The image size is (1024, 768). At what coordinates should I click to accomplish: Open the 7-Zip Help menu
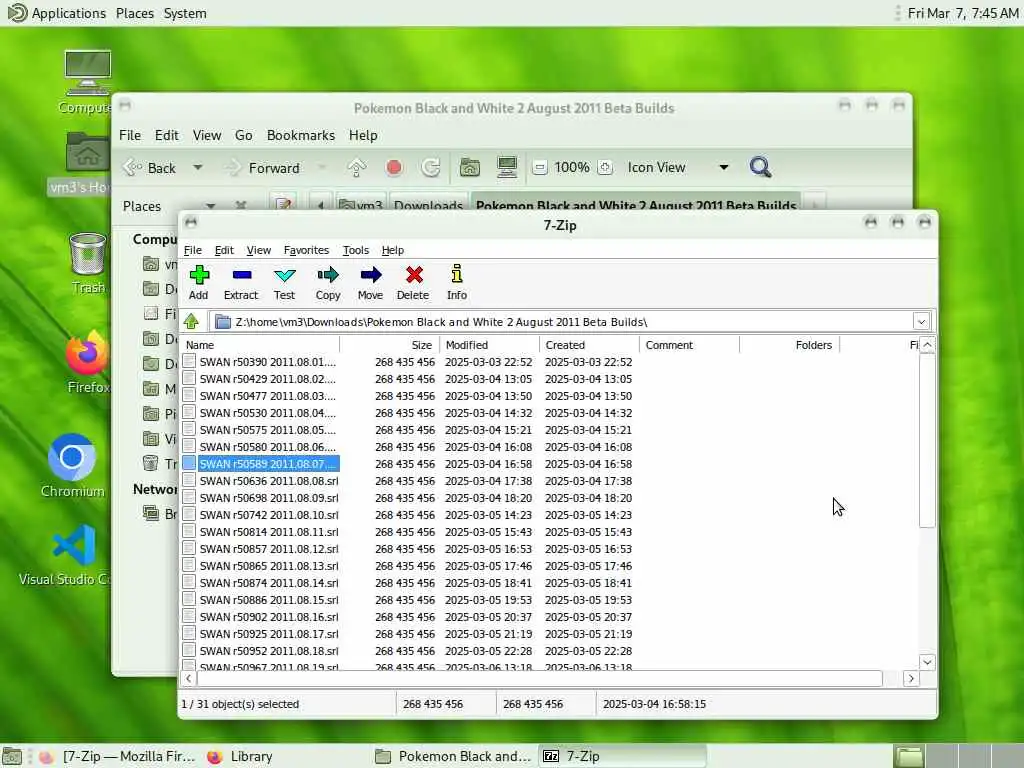click(392, 250)
